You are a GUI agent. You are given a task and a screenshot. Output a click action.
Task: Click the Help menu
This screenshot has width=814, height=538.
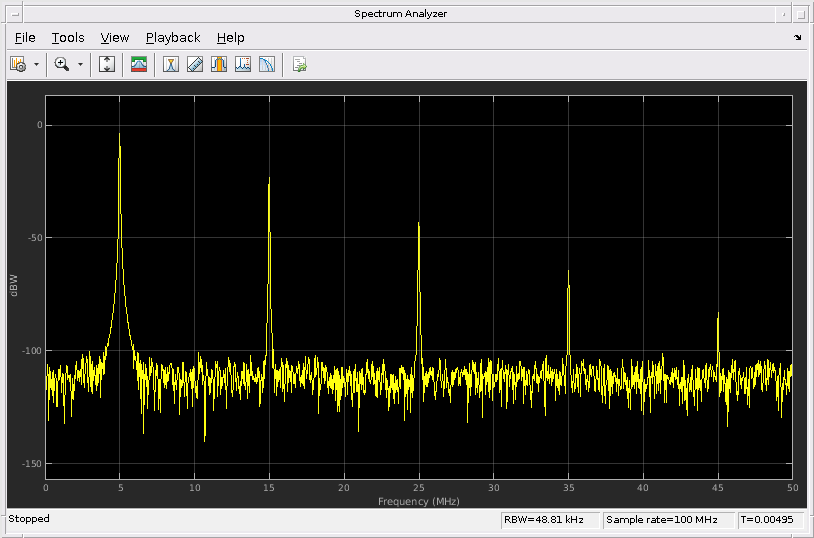(230, 38)
